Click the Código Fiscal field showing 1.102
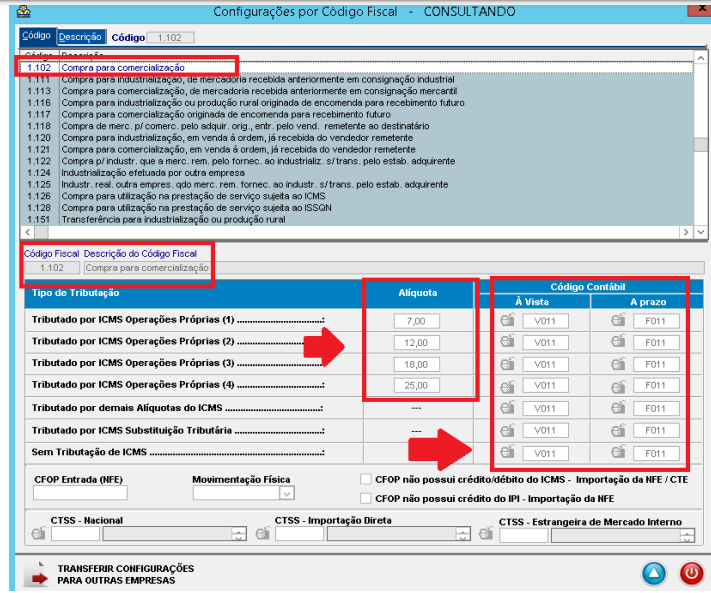The image size is (711, 593). [52, 267]
